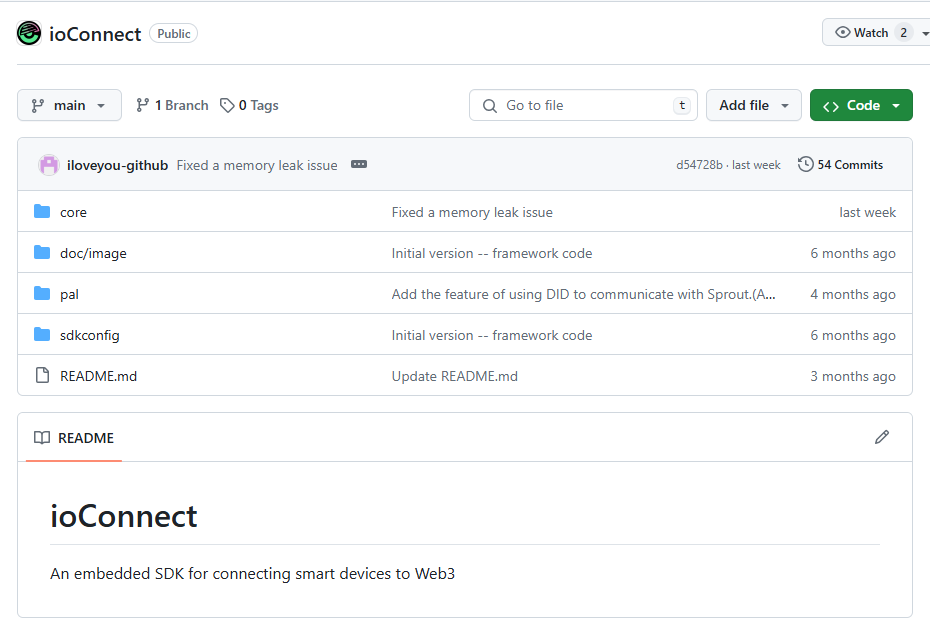
Task: Click the magnifier icon in Go to file
Action: coord(490,106)
